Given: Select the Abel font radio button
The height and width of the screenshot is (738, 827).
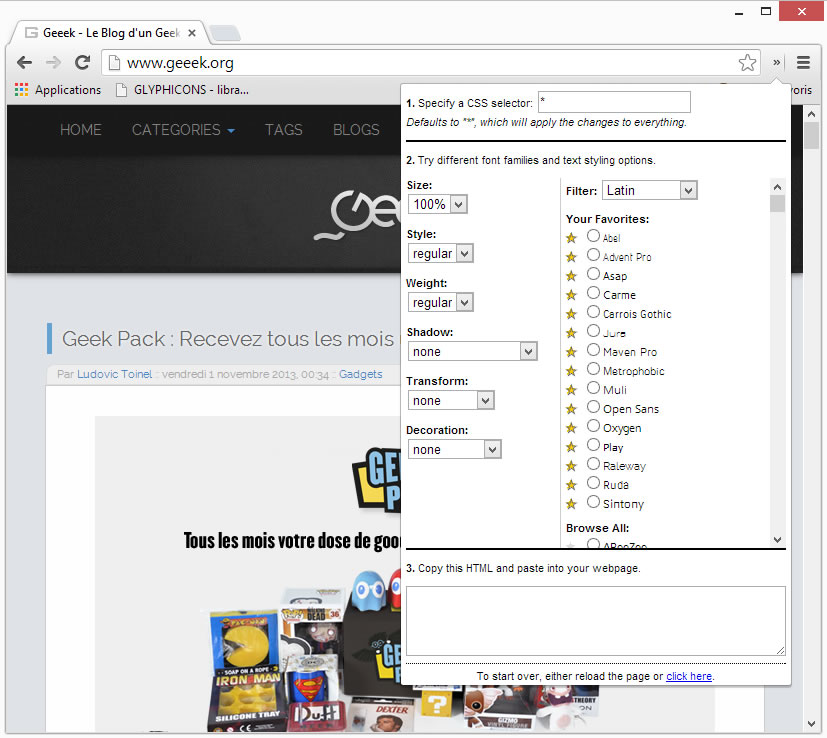Looking at the screenshot, I should 593,235.
